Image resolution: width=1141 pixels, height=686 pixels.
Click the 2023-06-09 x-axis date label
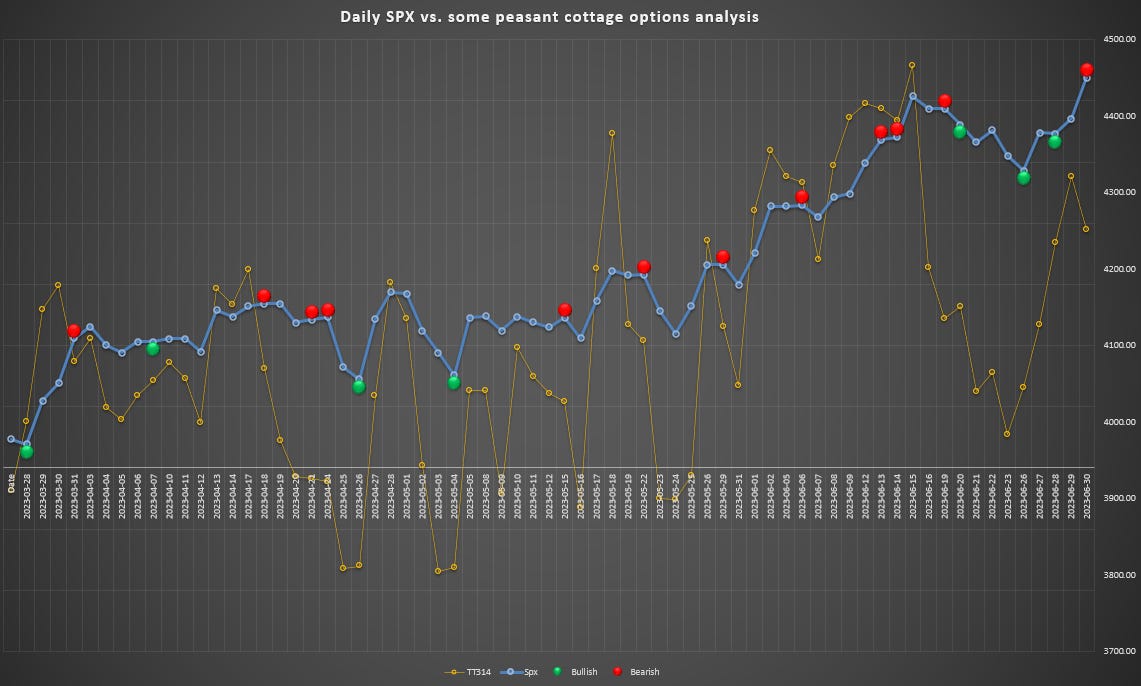(849, 496)
